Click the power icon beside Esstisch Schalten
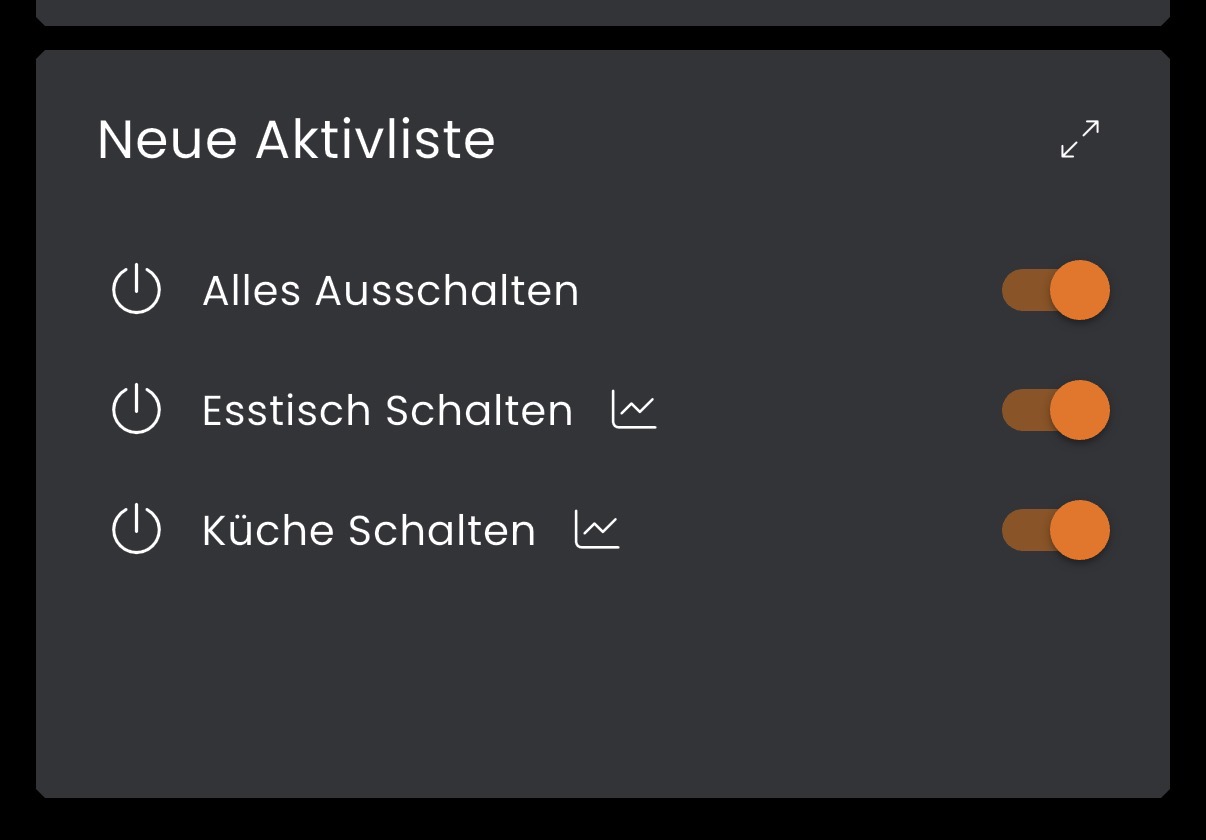 (x=136, y=410)
